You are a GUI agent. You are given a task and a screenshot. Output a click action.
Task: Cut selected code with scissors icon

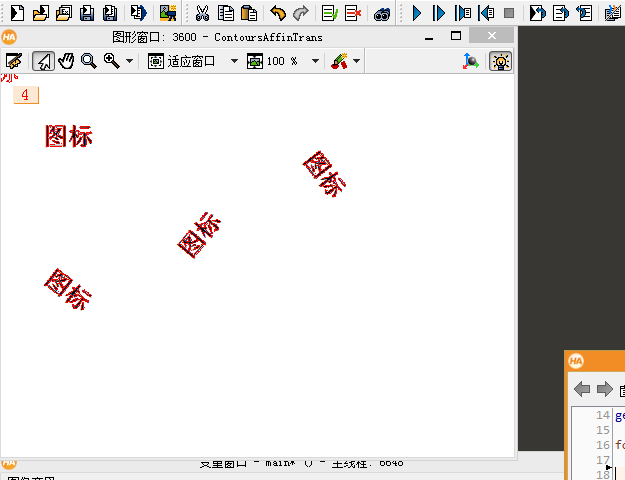[x=202, y=13]
